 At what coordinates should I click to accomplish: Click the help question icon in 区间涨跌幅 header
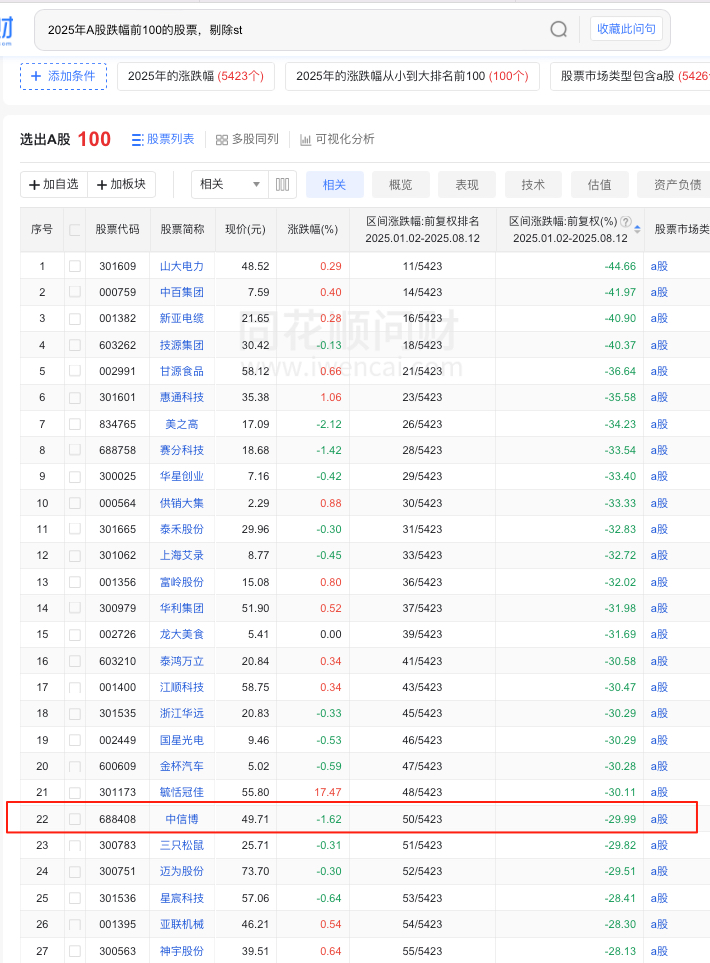(x=626, y=222)
